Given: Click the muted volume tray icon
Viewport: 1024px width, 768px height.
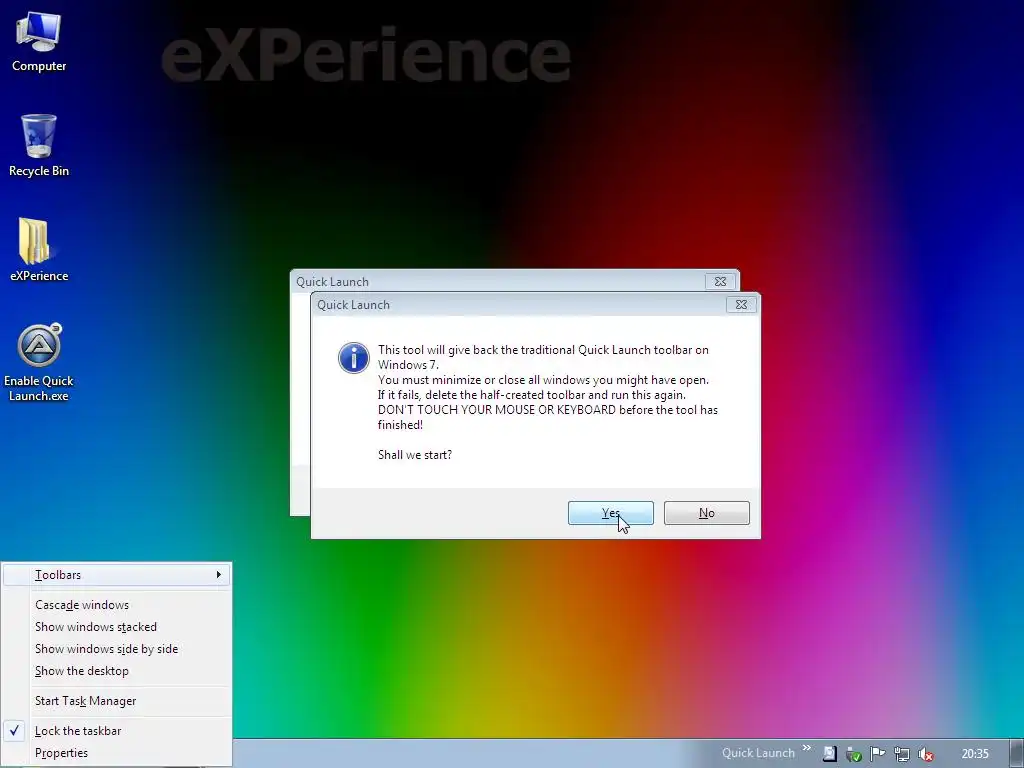Looking at the screenshot, I should 925,754.
